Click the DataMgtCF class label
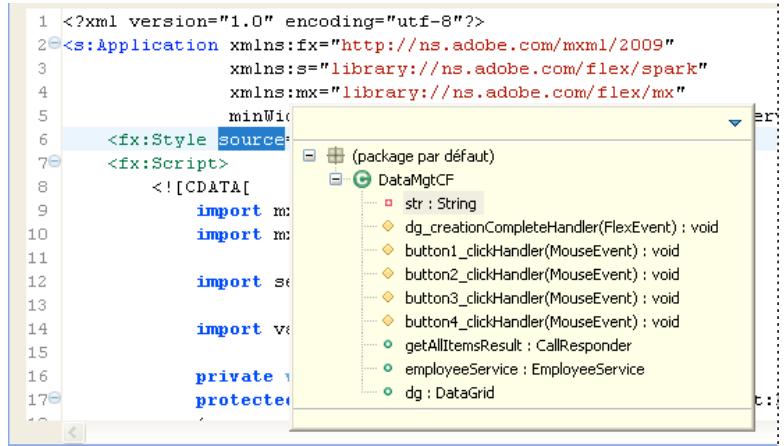The width and height of the screenshot is (784, 446). (416, 180)
